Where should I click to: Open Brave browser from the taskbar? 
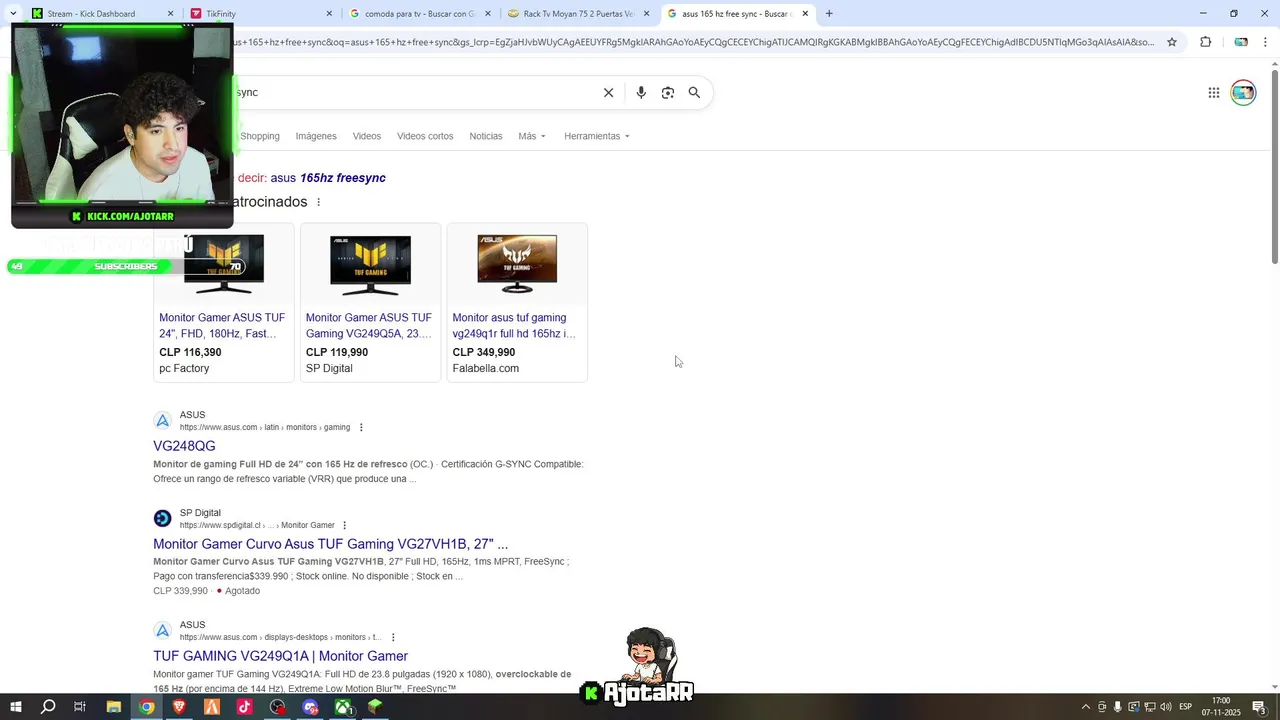coord(179,707)
